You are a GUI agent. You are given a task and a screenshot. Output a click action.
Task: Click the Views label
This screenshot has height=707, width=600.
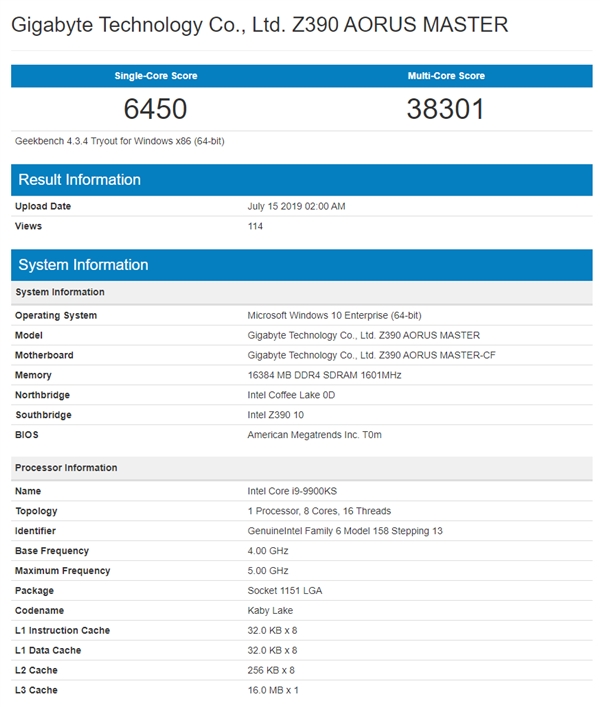28,226
